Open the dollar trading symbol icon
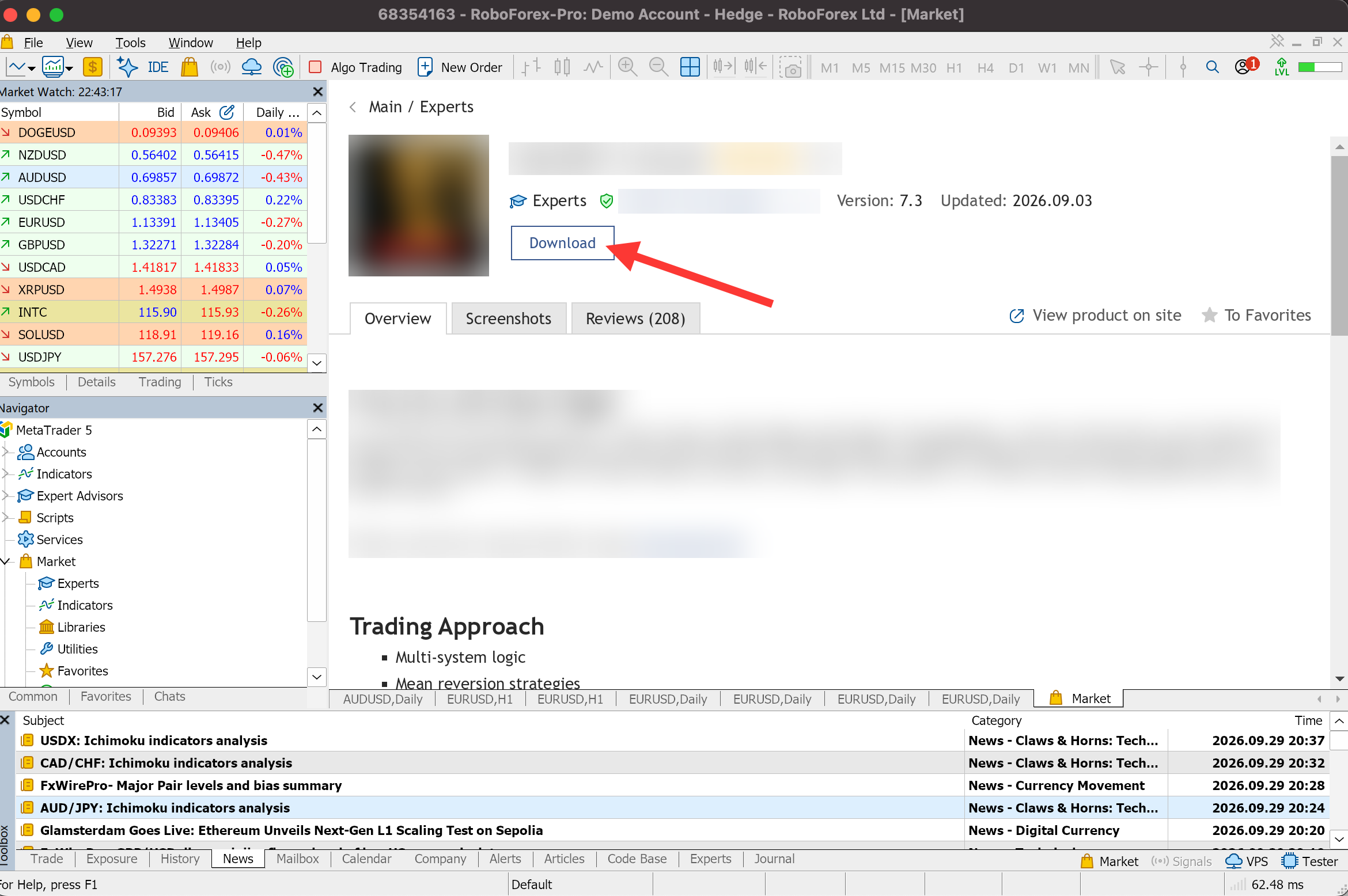Image resolution: width=1348 pixels, height=896 pixels. [x=93, y=67]
